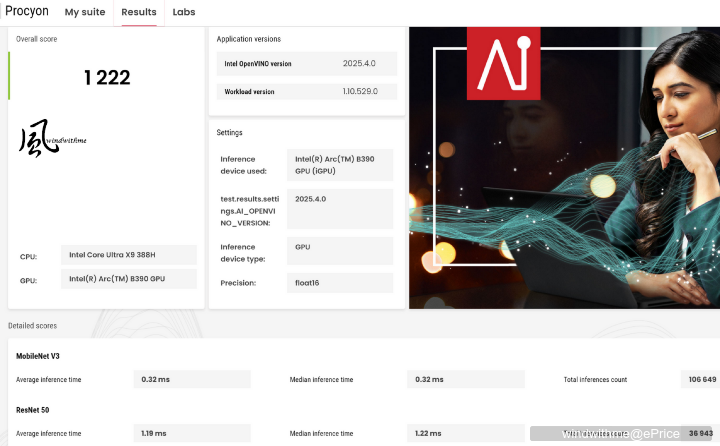The height and width of the screenshot is (446, 720).
Task: Click MobileNet V3 Total inferences count label
Action: point(595,380)
